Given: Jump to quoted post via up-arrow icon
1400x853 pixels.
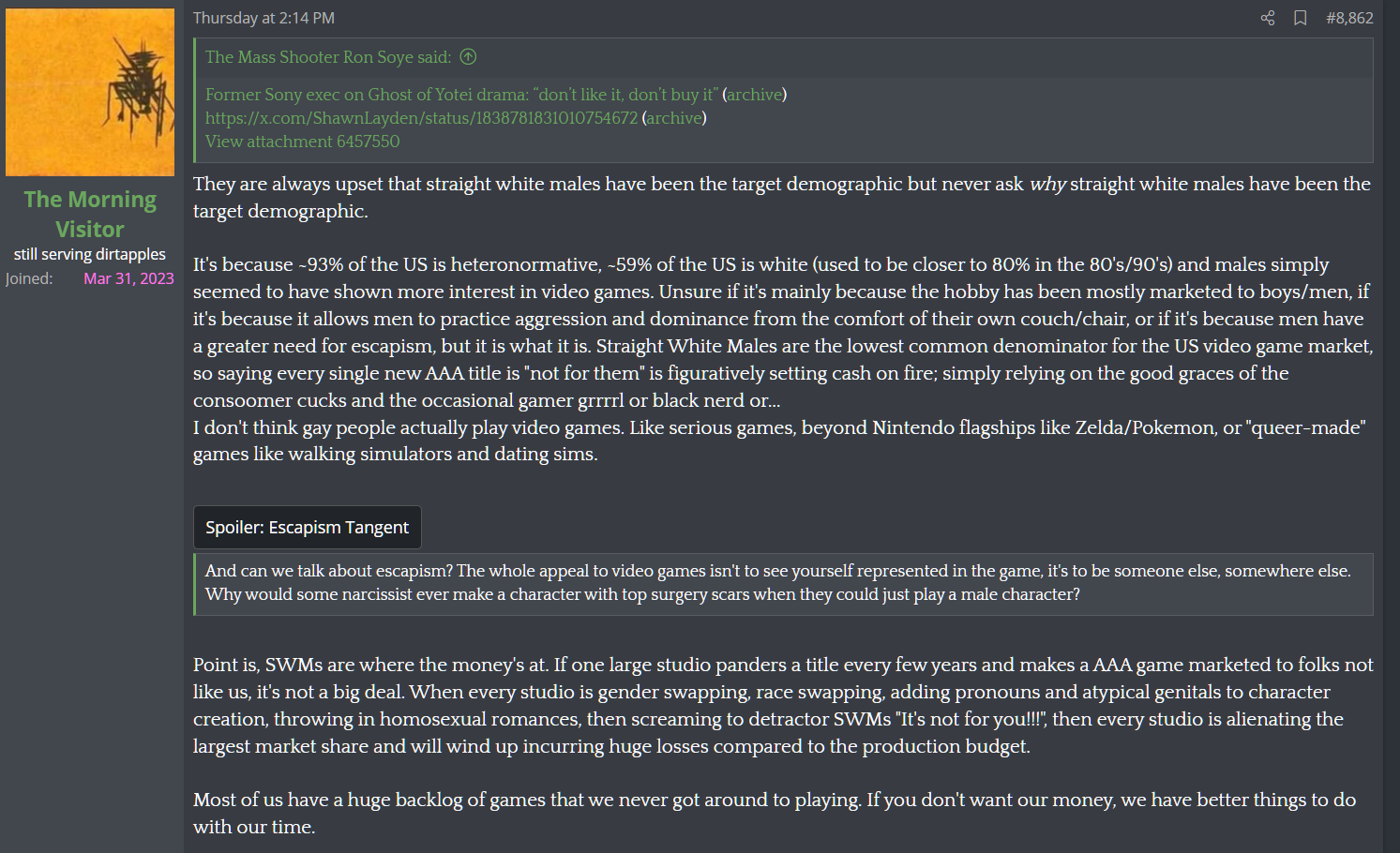Looking at the screenshot, I should pos(469,57).
